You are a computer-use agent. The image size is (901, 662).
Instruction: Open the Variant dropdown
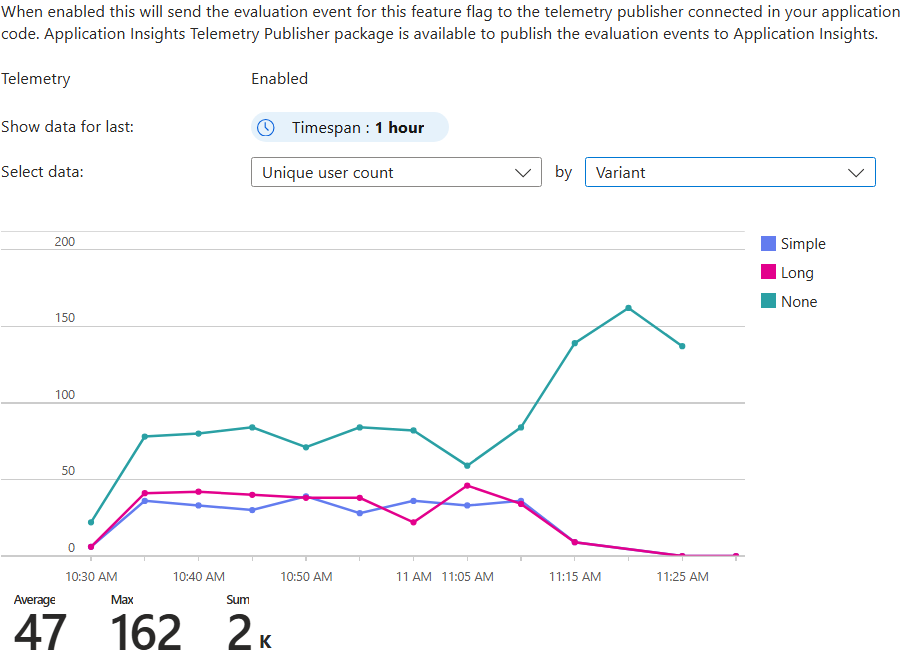(730, 171)
